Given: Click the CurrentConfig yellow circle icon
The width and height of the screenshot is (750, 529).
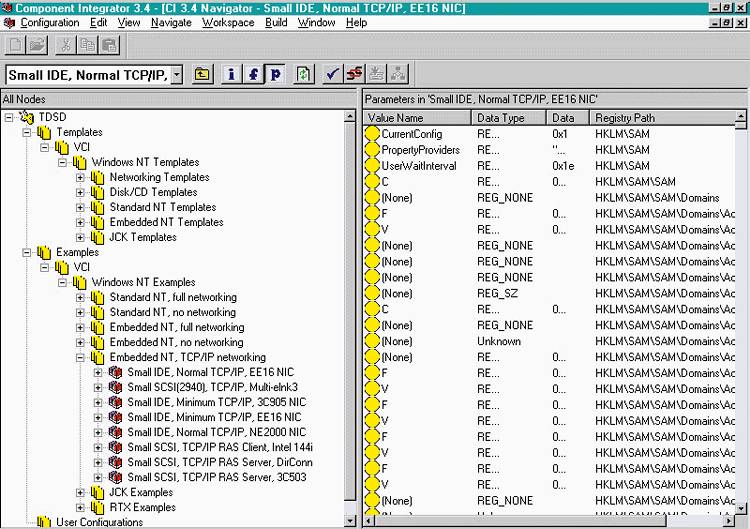Looking at the screenshot, I should pos(372,134).
